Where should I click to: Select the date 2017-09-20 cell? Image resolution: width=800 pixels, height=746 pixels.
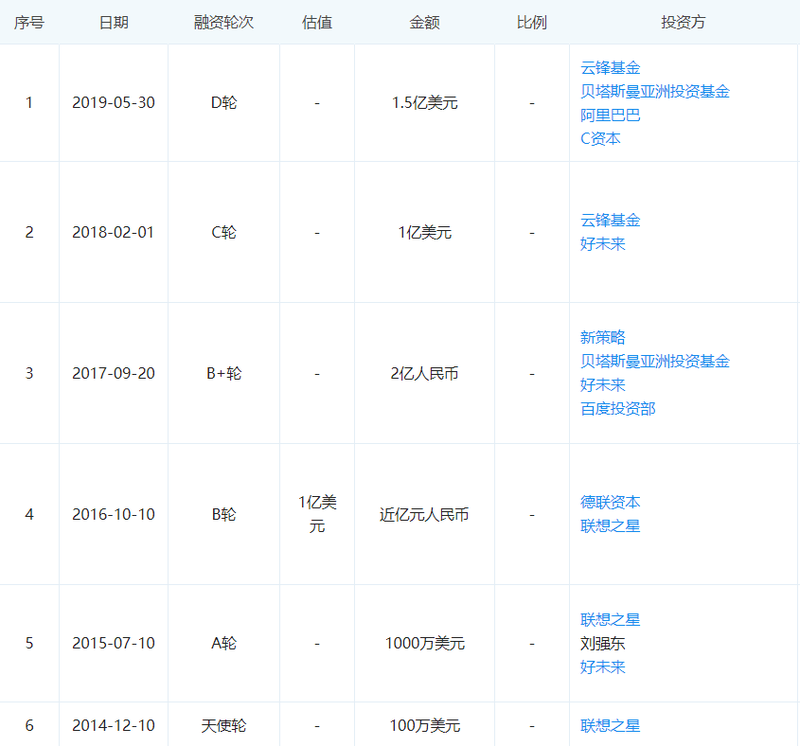[x=113, y=374]
